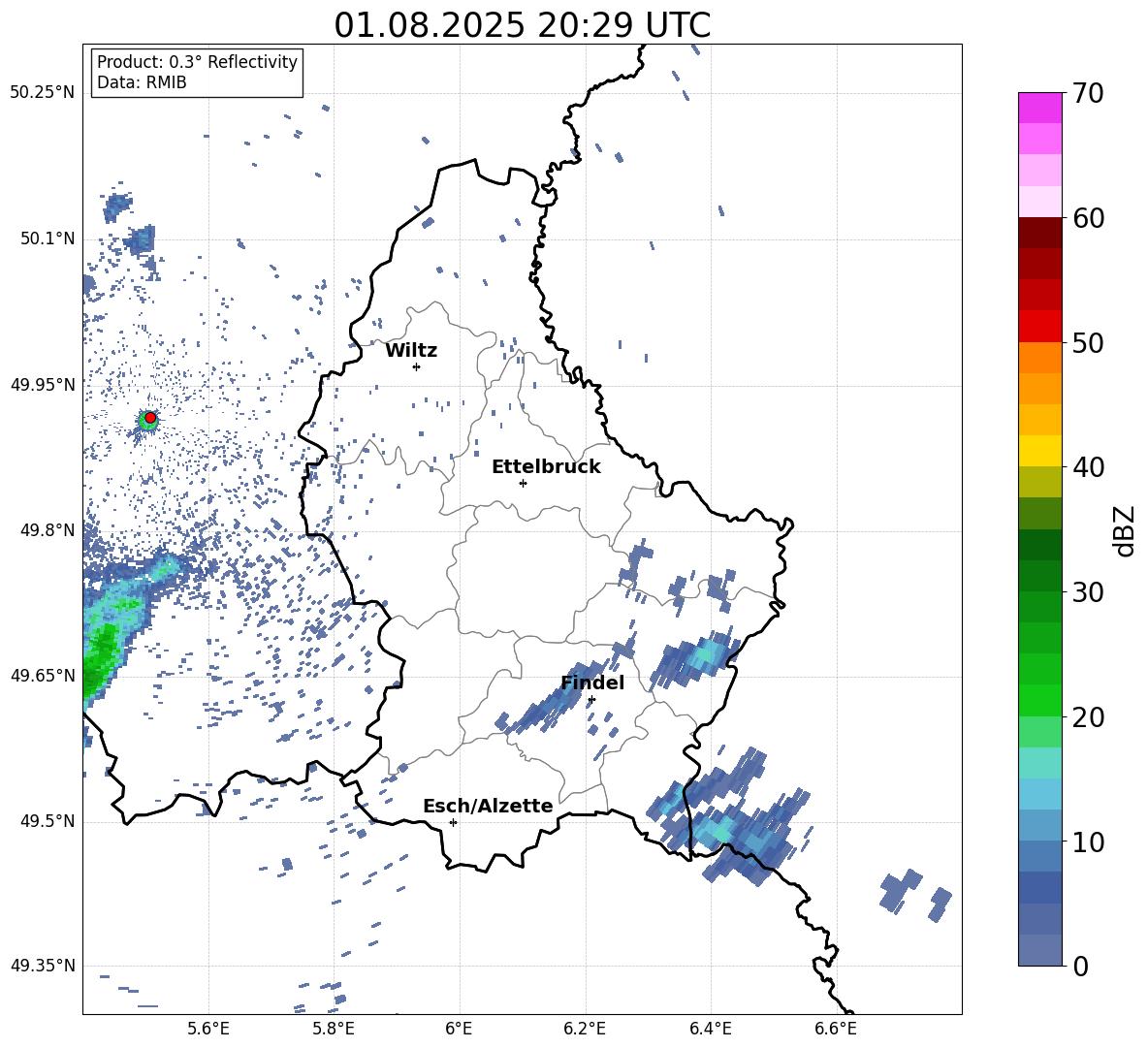Click the colorbar tick label 20
1148x1048 pixels.
pyautogui.click(x=1088, y=717)
